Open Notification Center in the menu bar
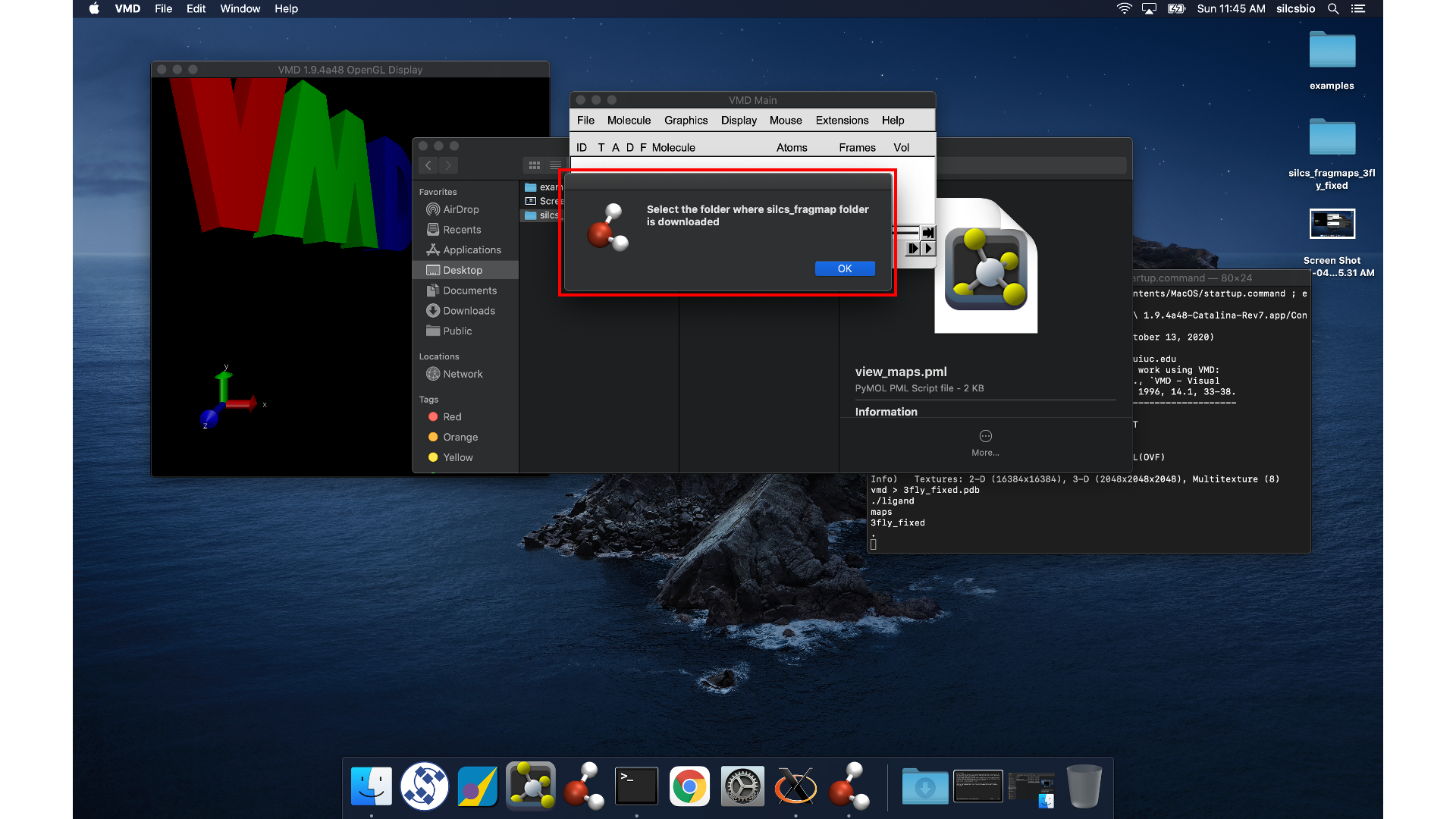 click(1358, 8)
